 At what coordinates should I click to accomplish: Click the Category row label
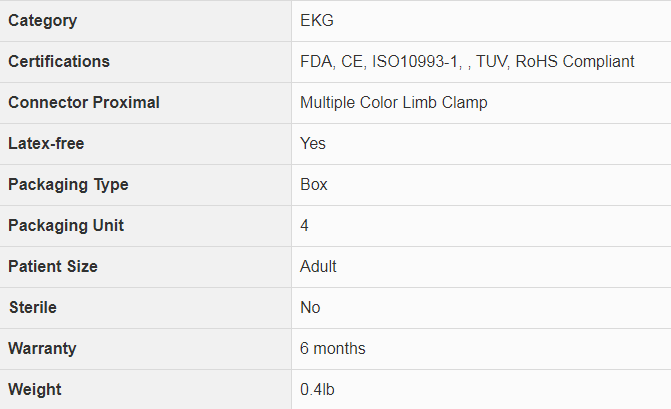click(x=42, y=21)
